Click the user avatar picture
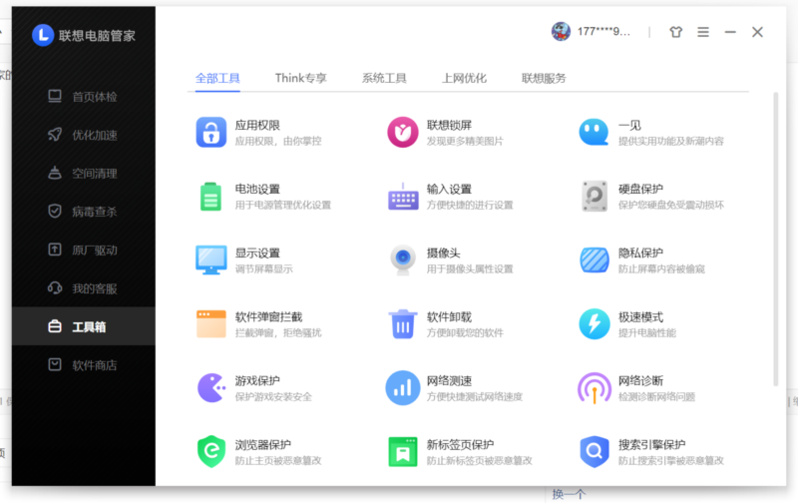 tap(561, 32)
